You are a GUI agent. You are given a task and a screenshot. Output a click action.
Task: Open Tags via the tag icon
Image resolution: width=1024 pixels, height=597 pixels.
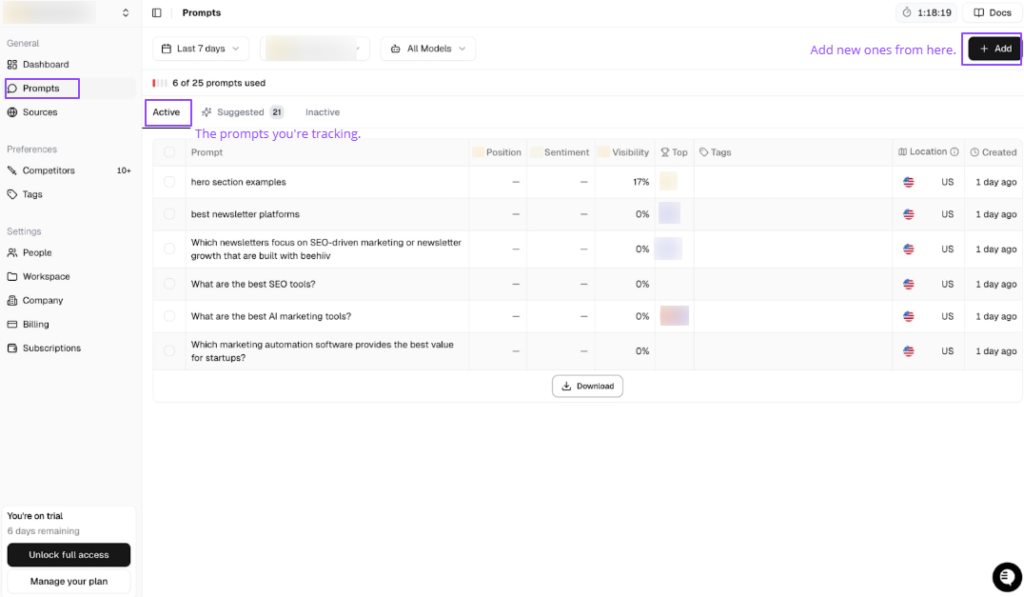coord(12,195)
